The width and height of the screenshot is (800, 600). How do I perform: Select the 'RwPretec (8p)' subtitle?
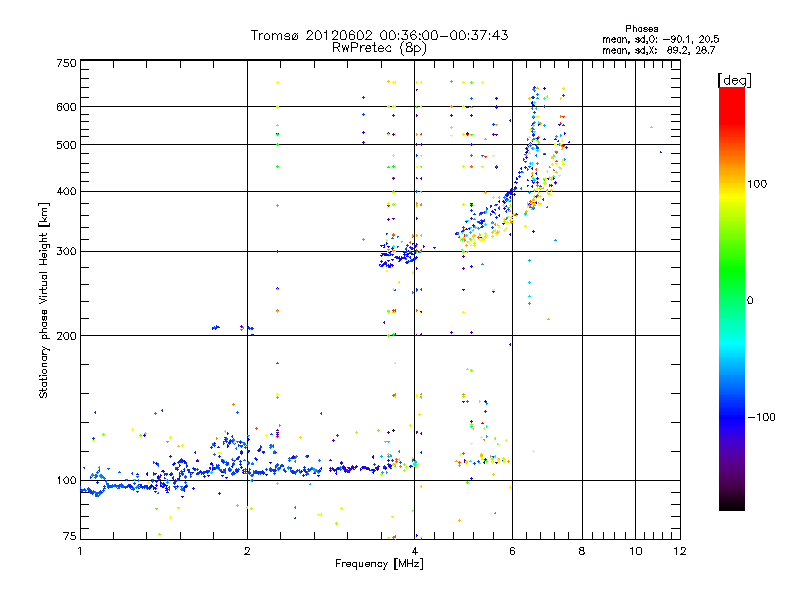point(379,48)
